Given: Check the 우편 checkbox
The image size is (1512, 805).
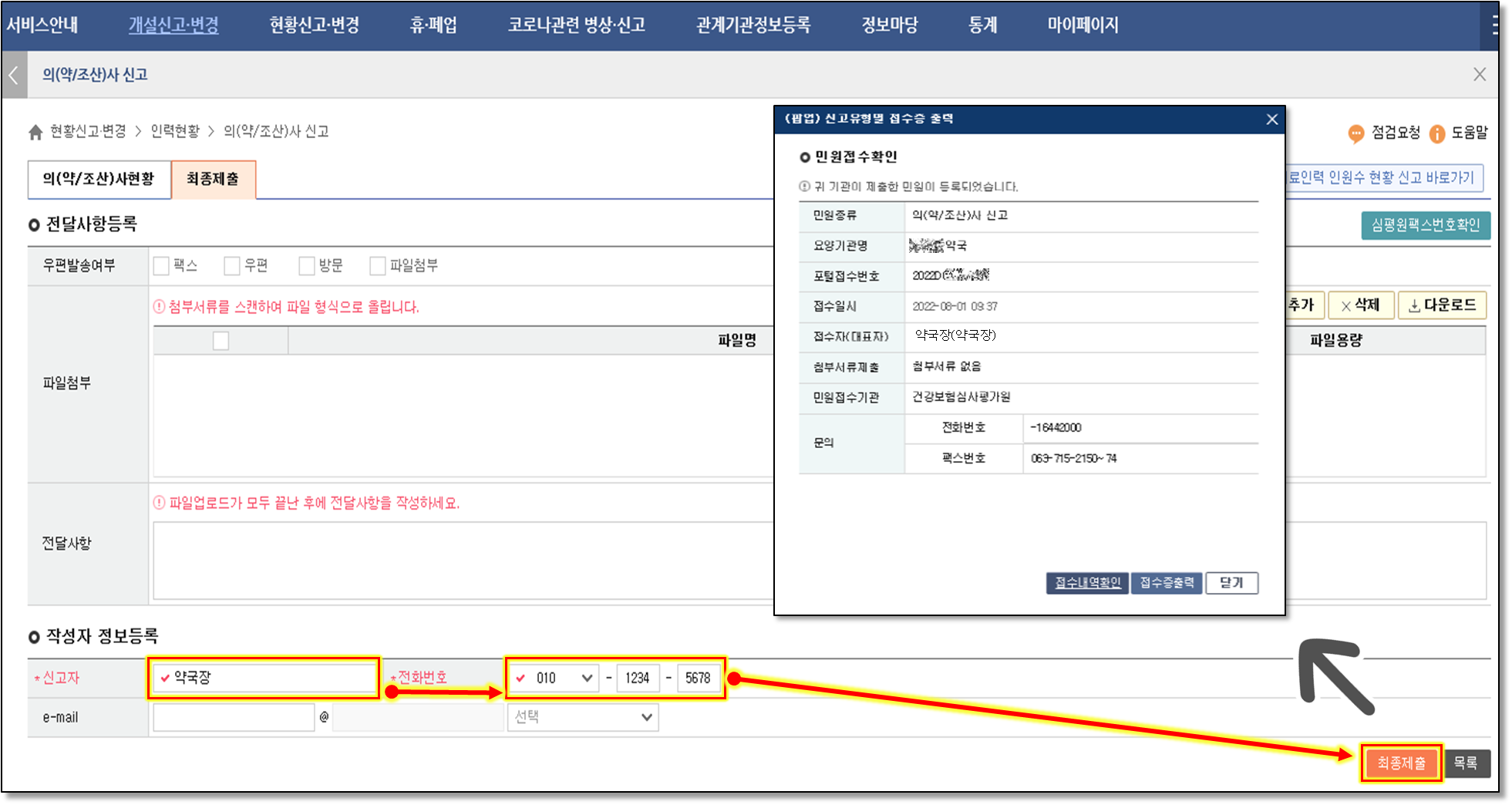Looking at the screenshot, I should point(232,266).
